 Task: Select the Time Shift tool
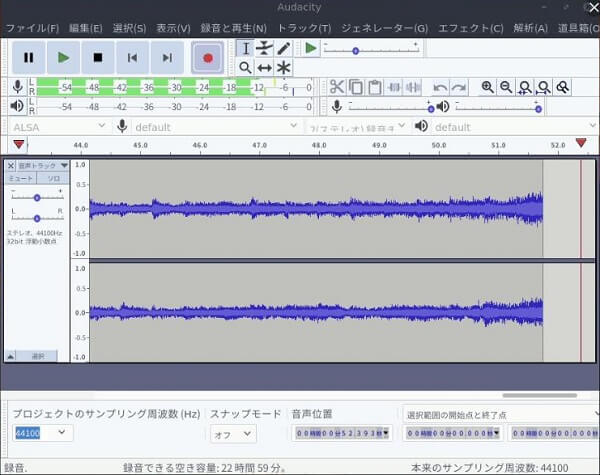click(264, 68)
